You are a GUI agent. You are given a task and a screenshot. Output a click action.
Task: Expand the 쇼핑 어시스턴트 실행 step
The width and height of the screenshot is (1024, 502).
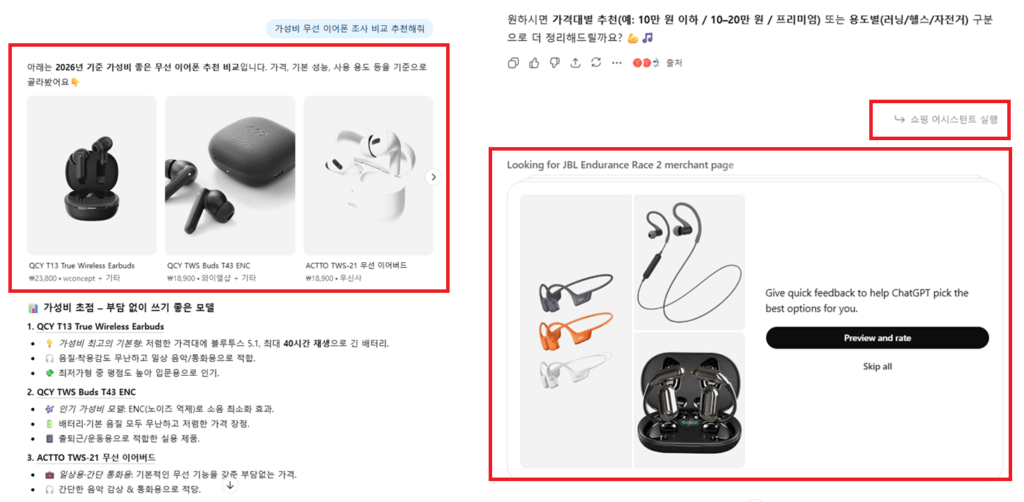pyautogui.click(x=946, y=119)
